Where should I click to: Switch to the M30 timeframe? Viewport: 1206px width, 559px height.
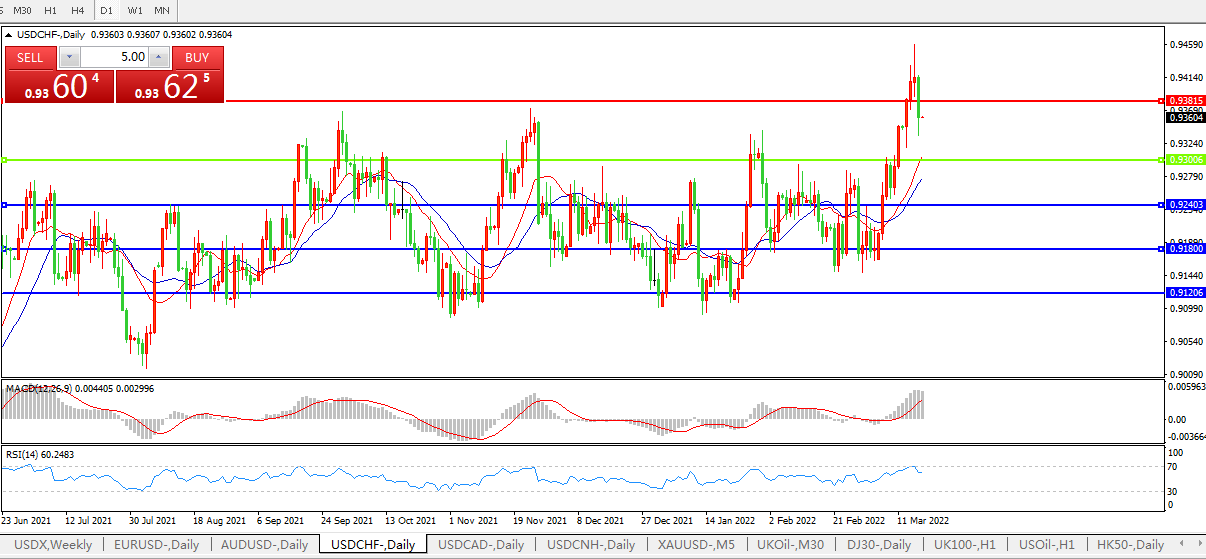[x=22, y=10]
